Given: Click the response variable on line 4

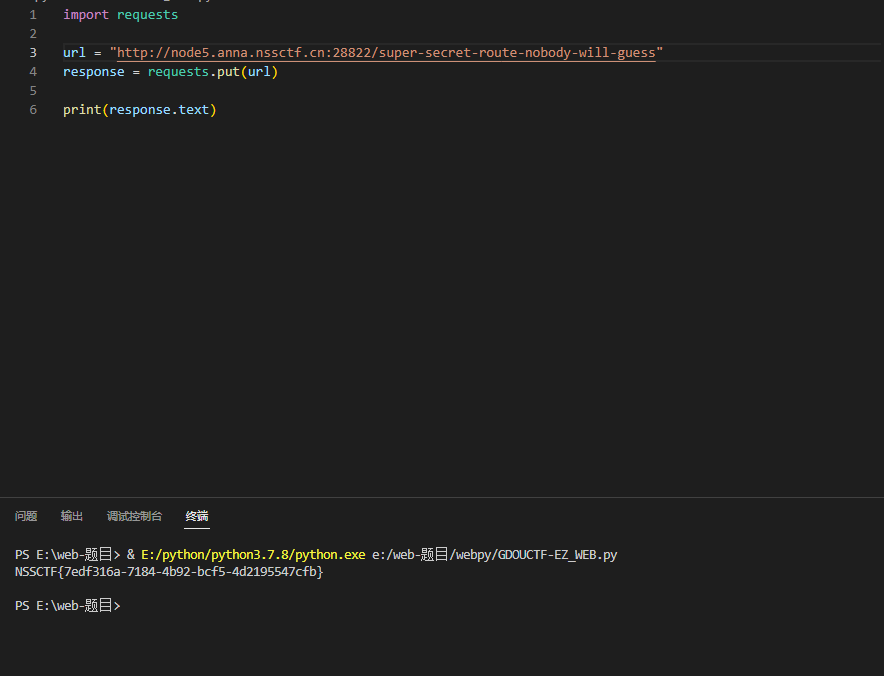Looking at the screenshot, I should (94, 72).
